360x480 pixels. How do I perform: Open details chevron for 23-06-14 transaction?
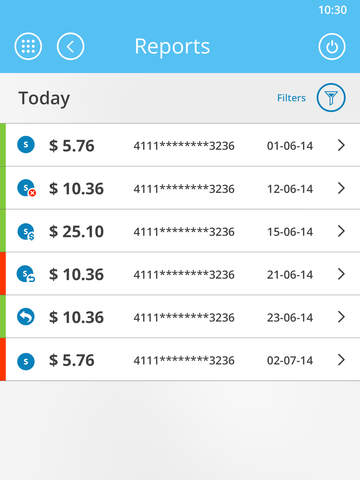pos(341,317)
